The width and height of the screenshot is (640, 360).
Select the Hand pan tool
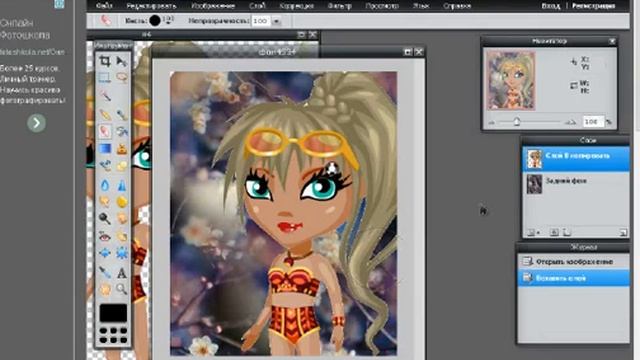[105, 289]
